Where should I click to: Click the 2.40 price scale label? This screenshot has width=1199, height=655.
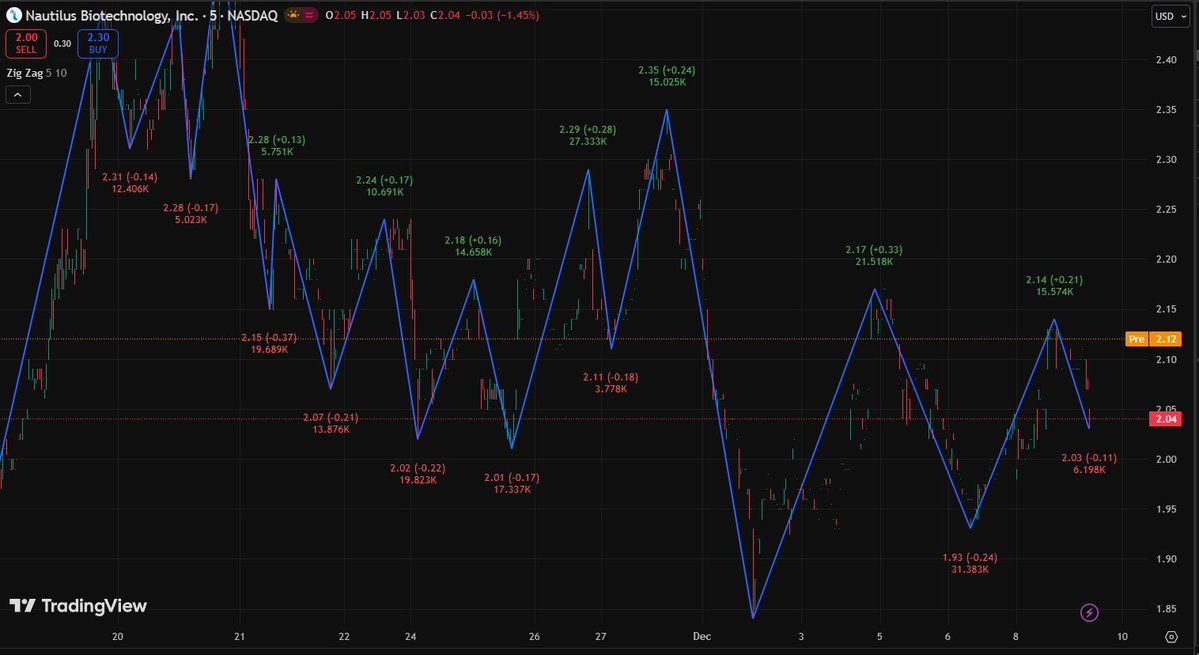tap(1166, 60)
